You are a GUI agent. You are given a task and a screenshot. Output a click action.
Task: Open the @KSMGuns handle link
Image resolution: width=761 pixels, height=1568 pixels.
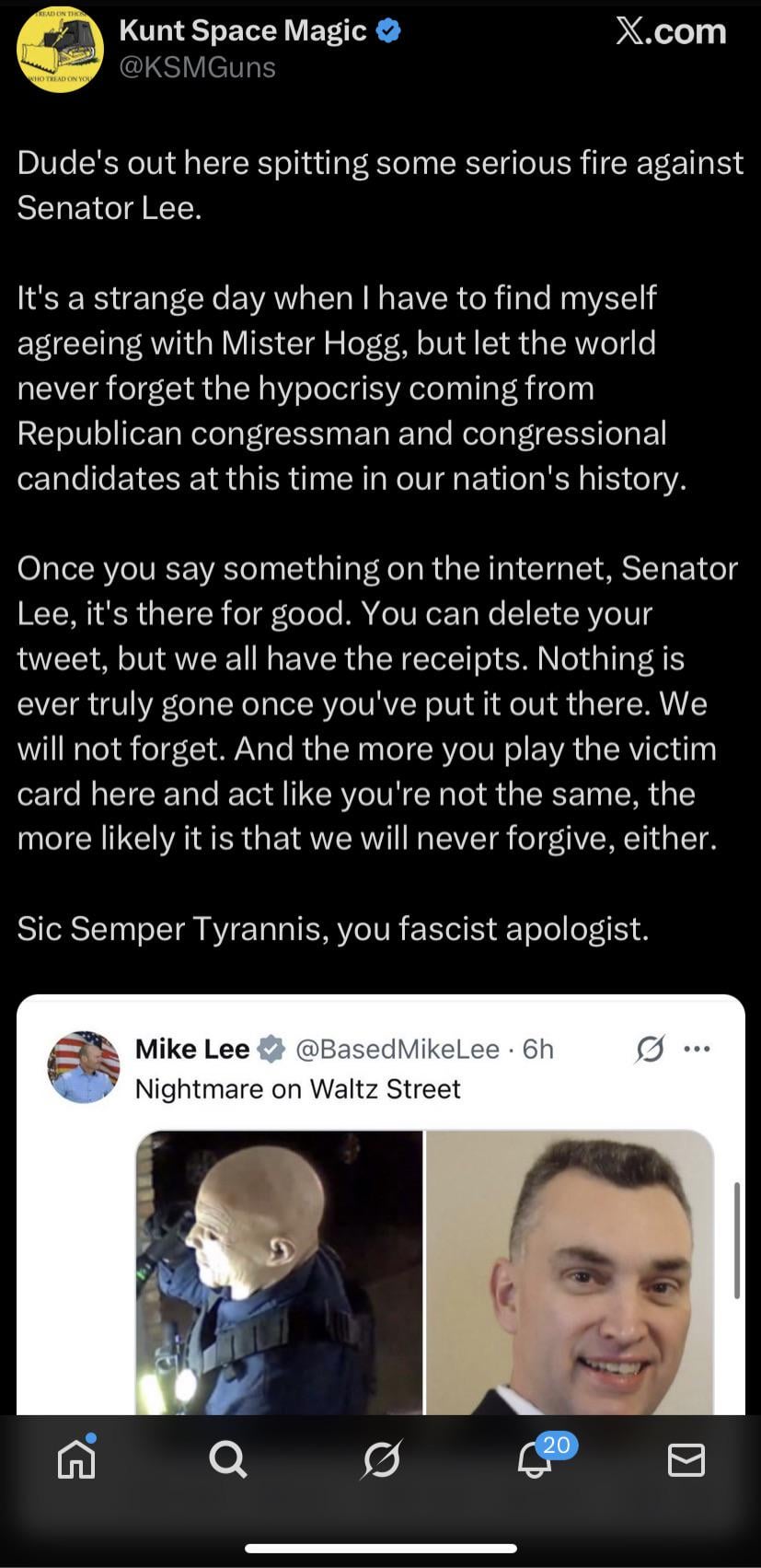tap(197, 67)
